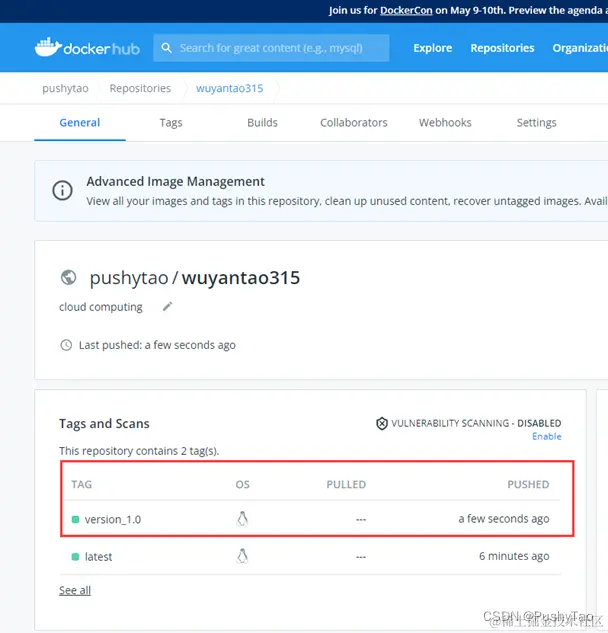Enable vulnerability scanning via Enable link
608x633 pixels.
547,436
